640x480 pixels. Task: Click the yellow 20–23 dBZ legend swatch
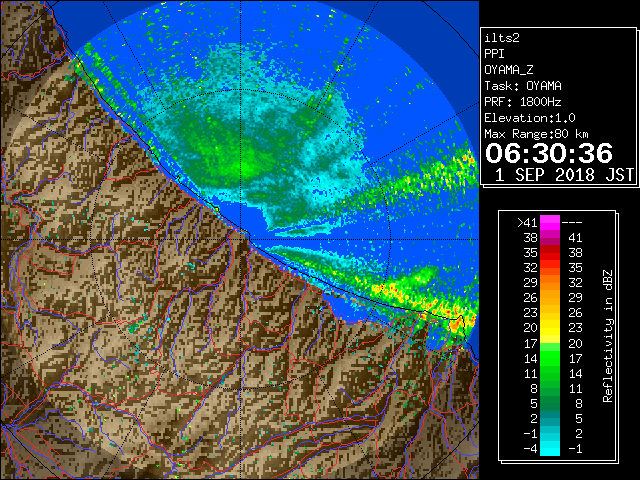tap(550, 328)
